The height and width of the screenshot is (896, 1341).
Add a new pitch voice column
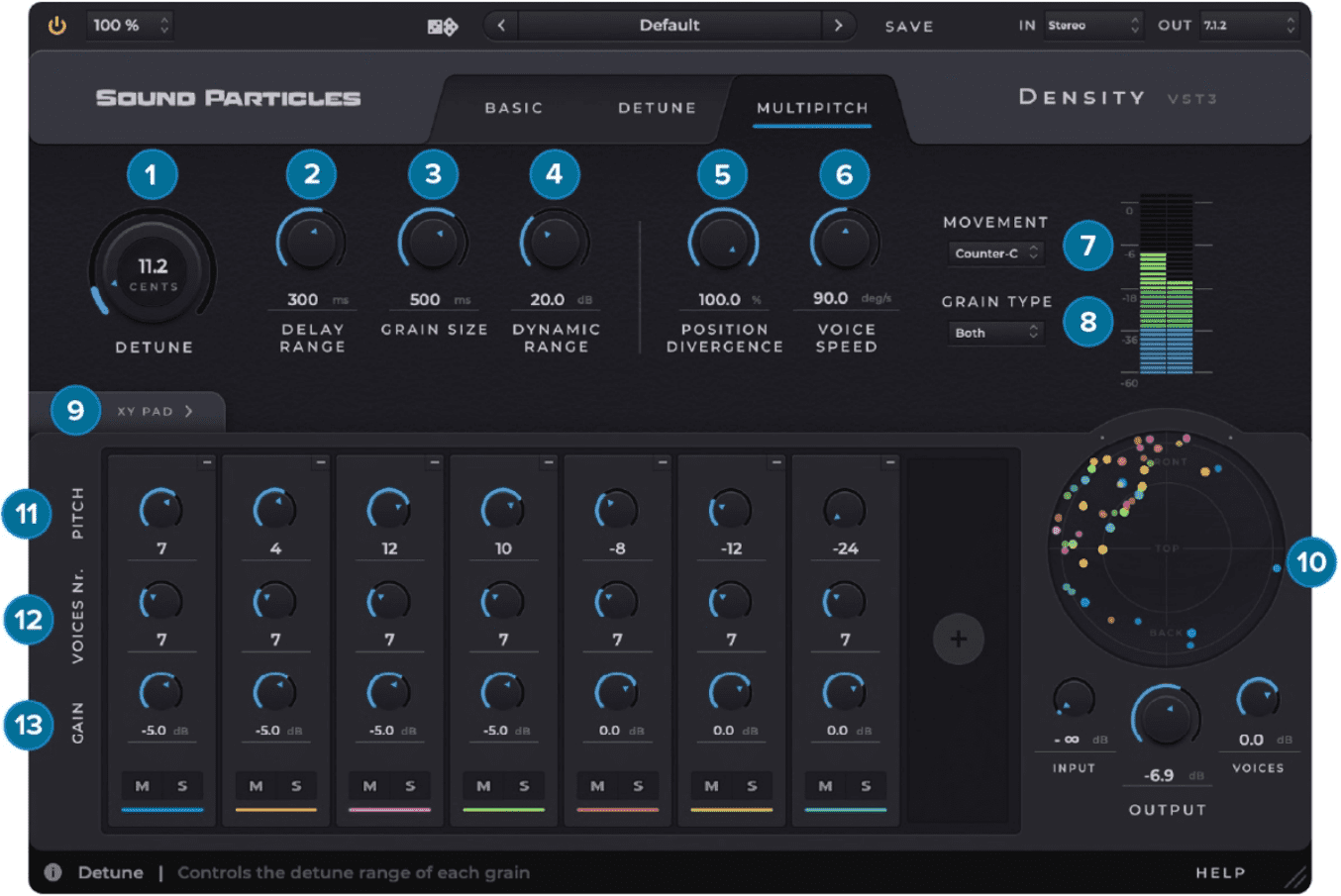pyautogui.click(x=958, y=639)
